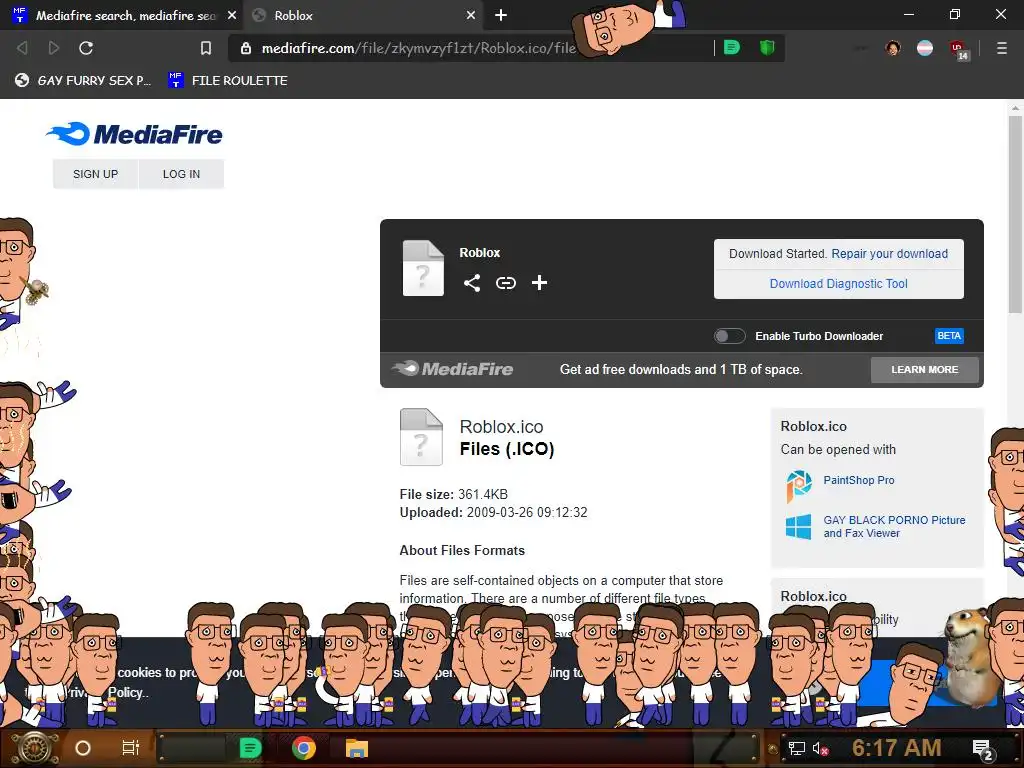Enable the Turbo Downloader toggle

click(x=729, y=336)
